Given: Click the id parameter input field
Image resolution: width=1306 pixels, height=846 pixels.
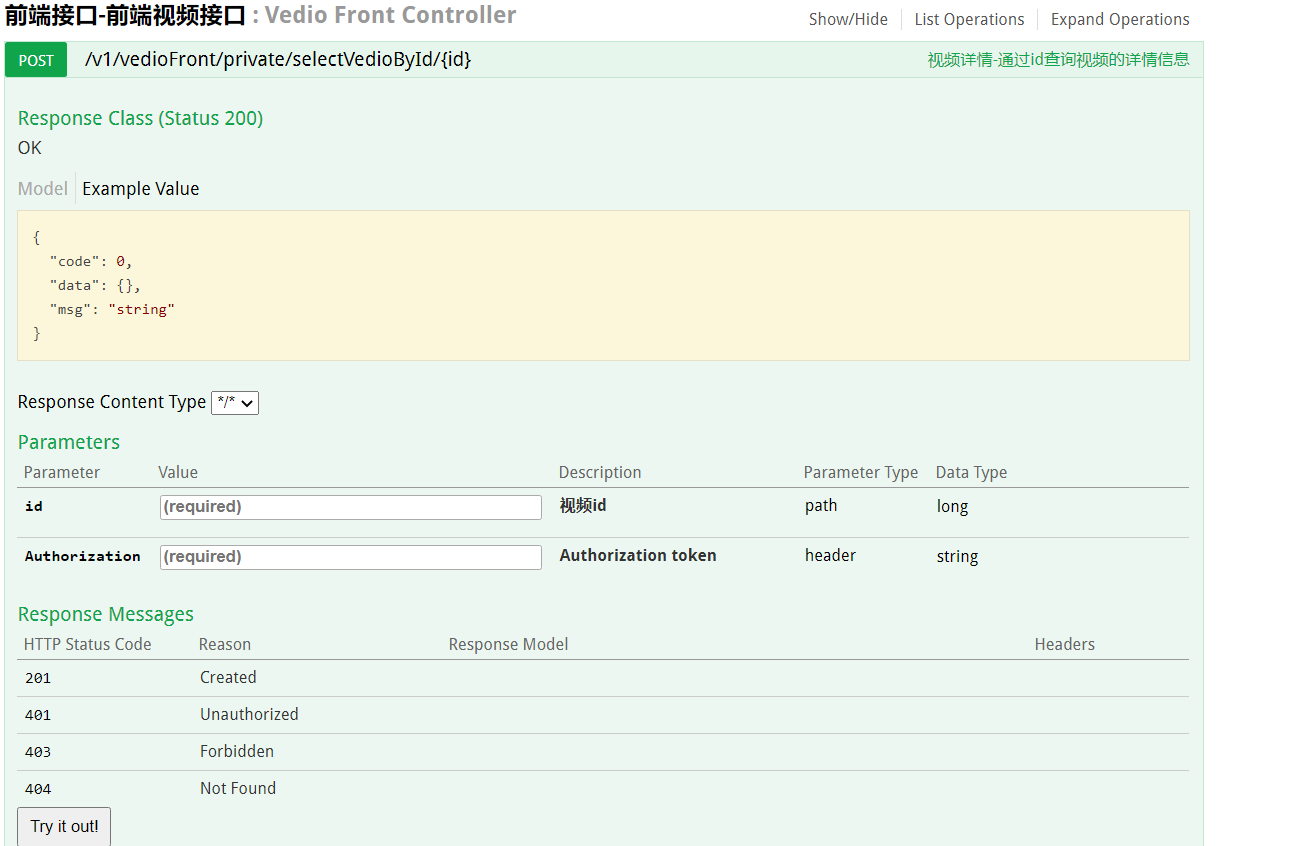Looking at the screenshot, I should coord(351,507).
